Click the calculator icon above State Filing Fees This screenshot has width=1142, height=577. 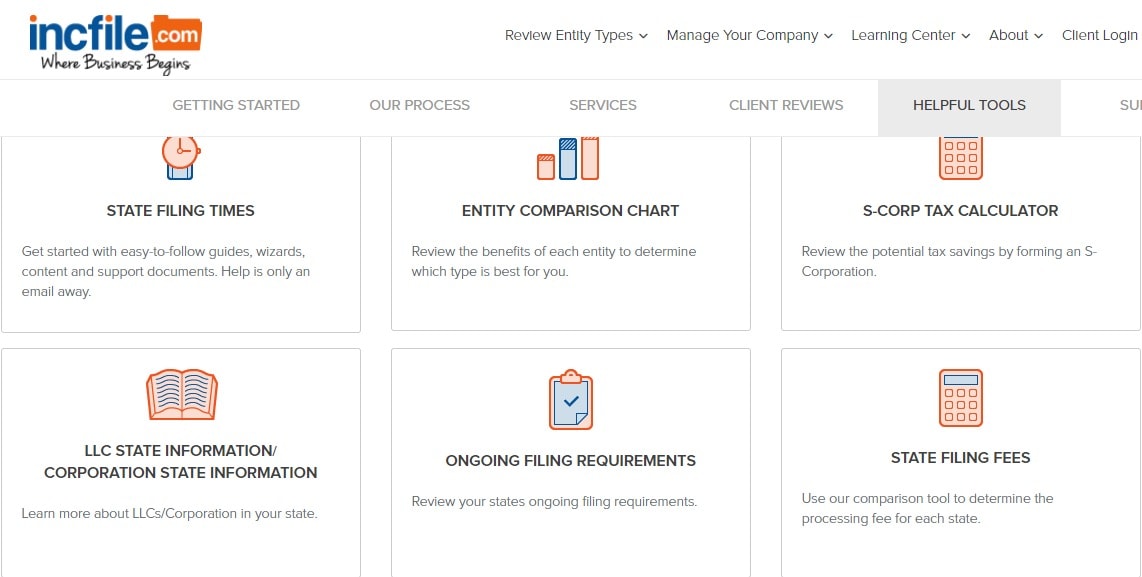(x=961, y=398)
